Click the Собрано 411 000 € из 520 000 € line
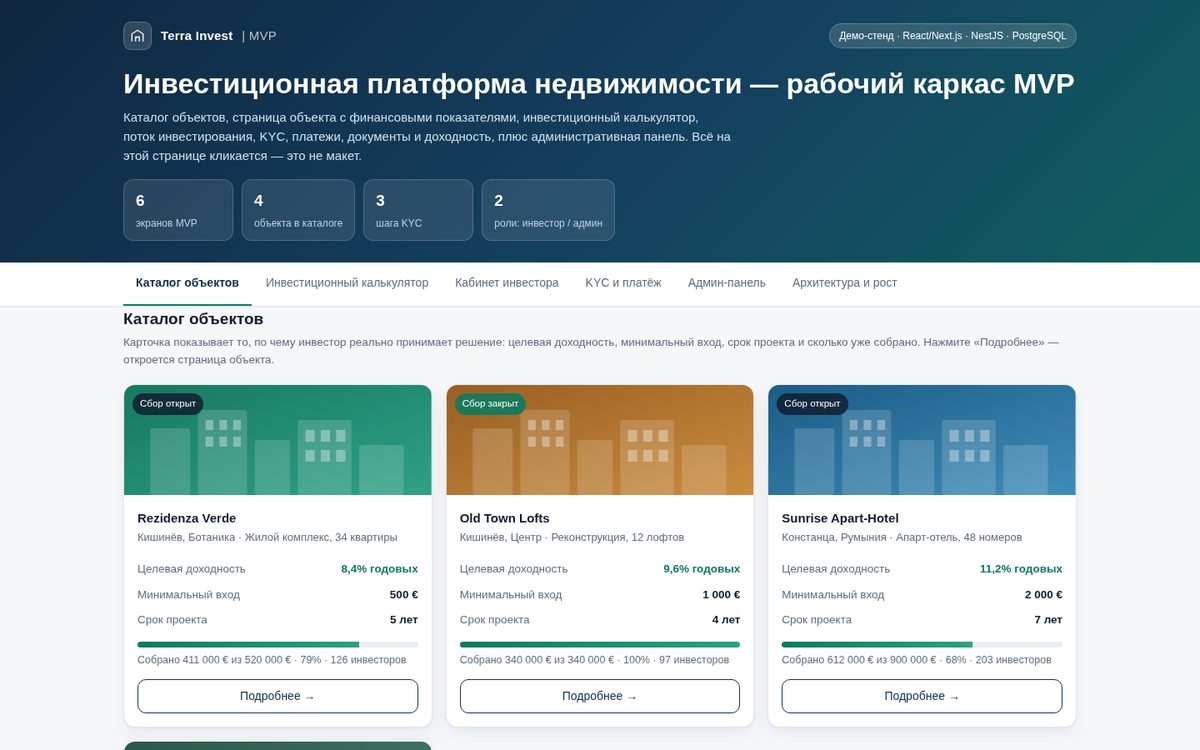This screenshot has height=750, width=1200. 272,660
